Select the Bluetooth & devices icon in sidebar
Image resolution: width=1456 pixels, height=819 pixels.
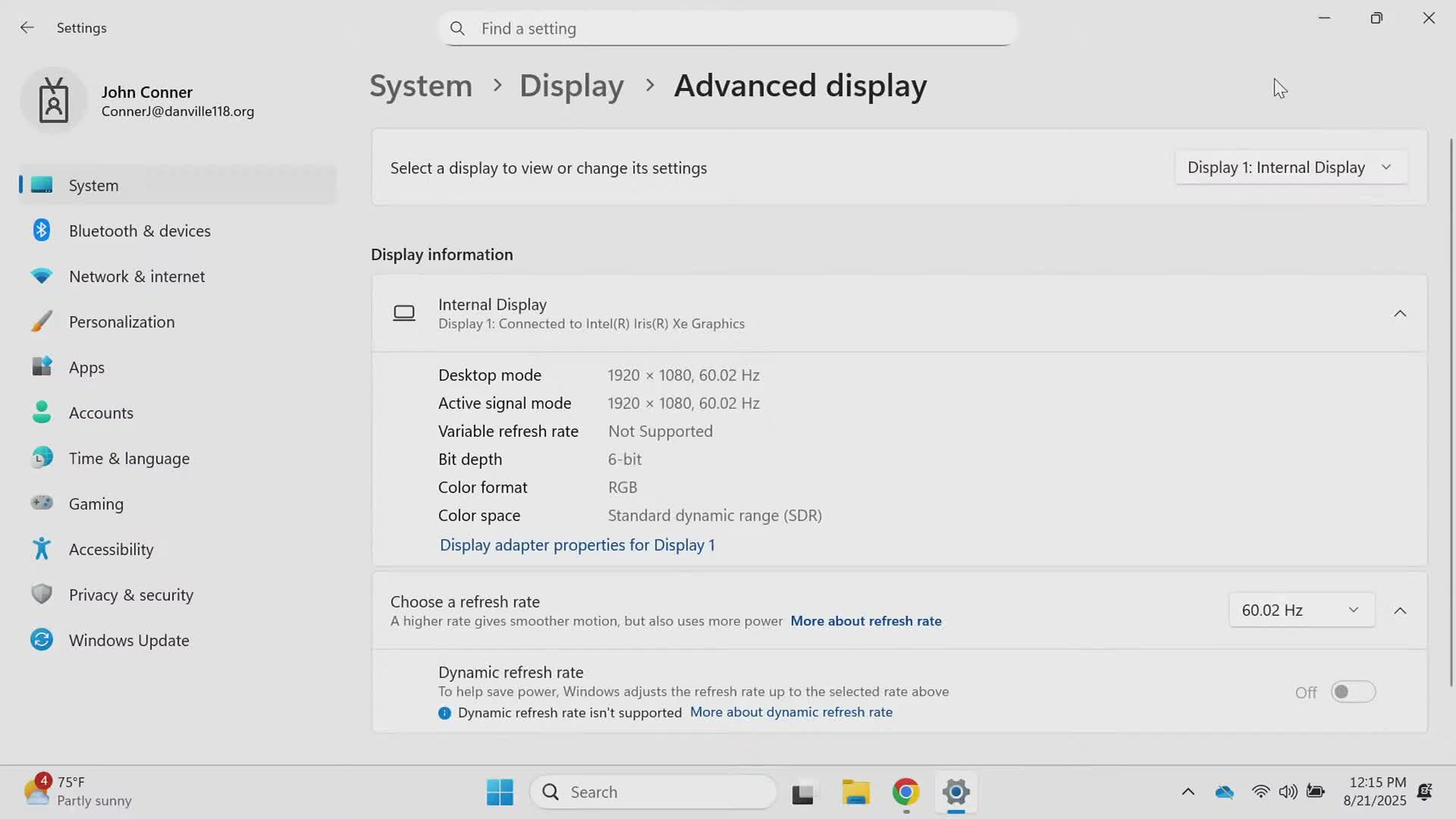[42, 230]
